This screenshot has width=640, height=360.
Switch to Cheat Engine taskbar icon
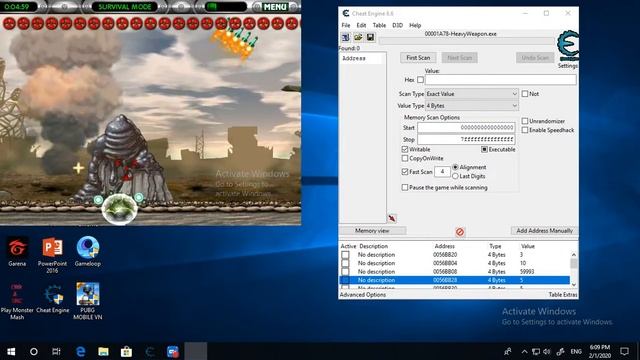150,351
